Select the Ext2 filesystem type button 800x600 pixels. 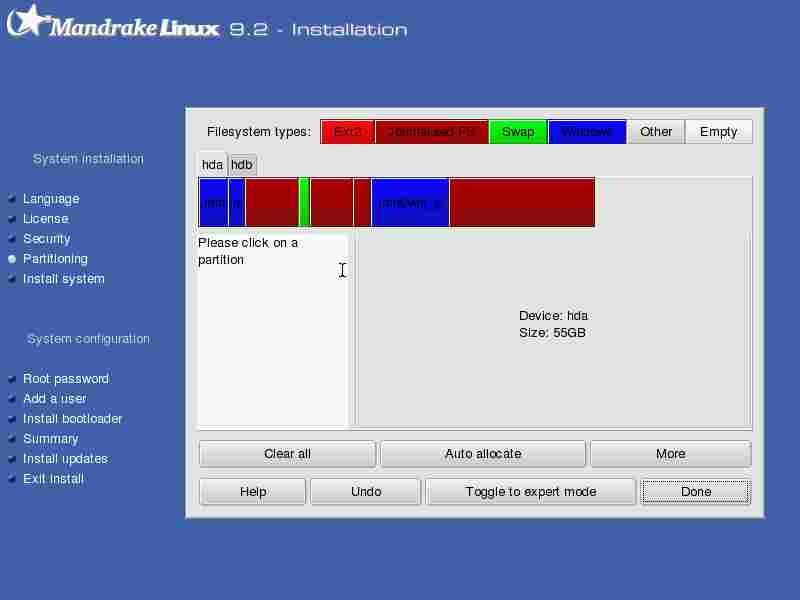click(347, 132)
